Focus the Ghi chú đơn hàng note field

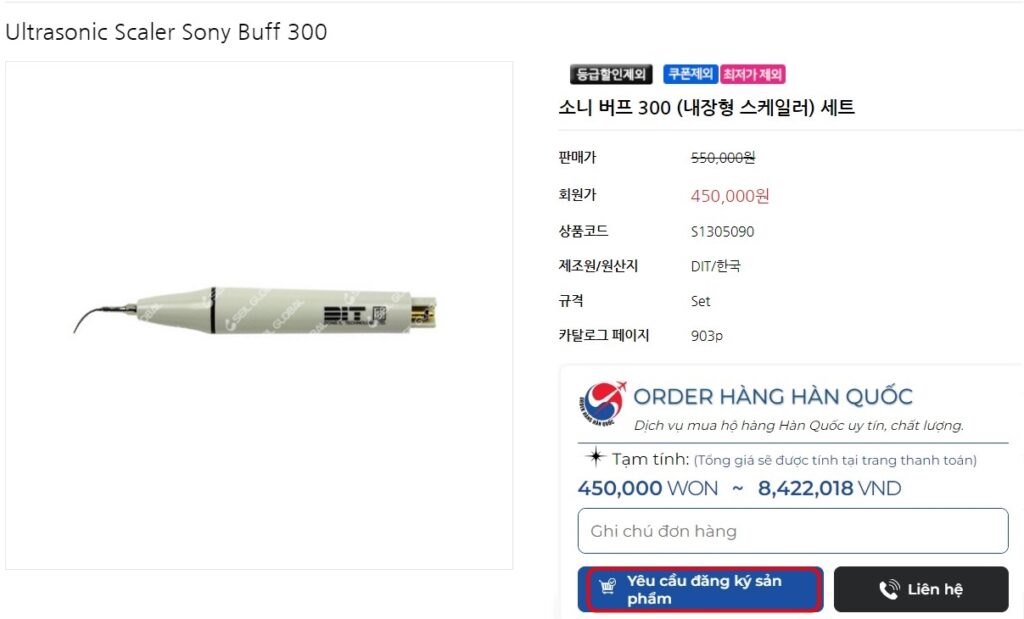pyautogui.click(x=792, y=531)
